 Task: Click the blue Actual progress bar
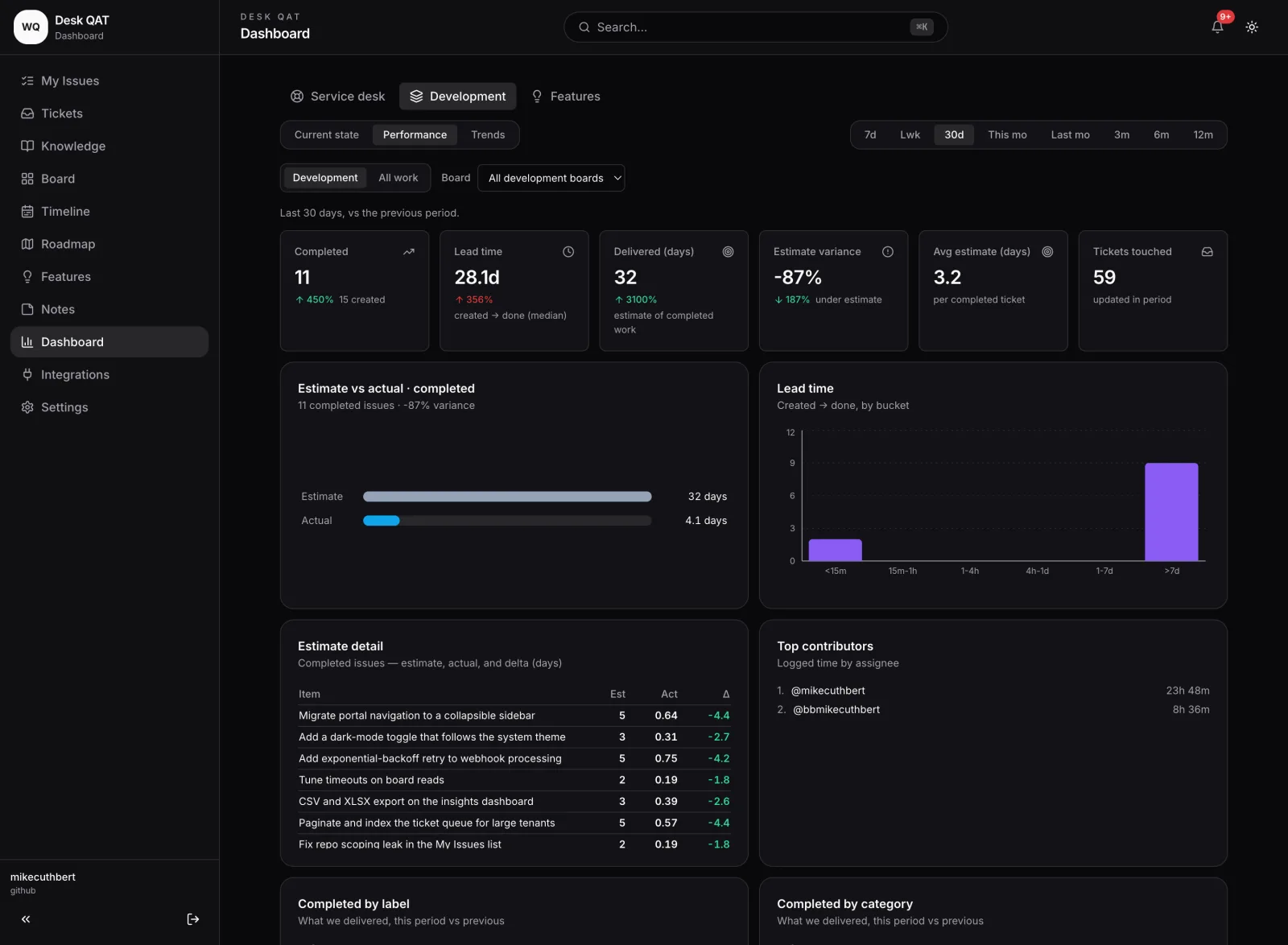(382, 521)
